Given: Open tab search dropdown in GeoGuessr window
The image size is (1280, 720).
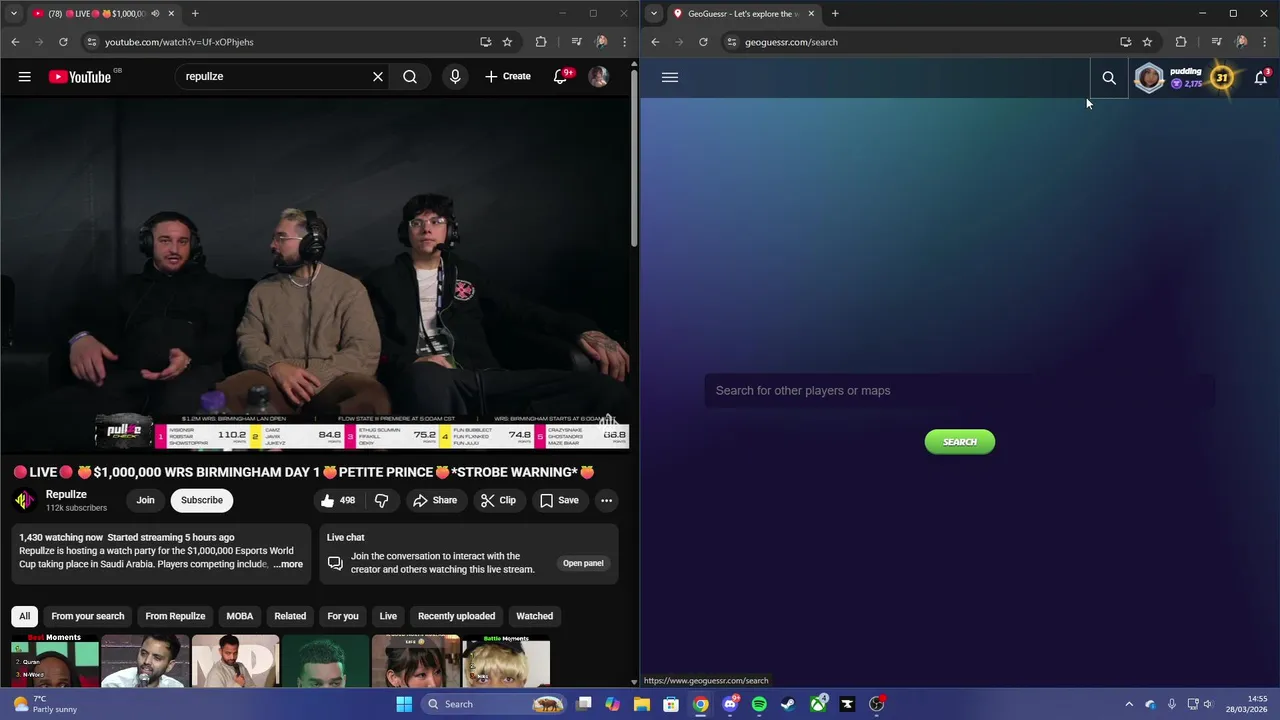Looking at the screenshot, I should 654,14.
